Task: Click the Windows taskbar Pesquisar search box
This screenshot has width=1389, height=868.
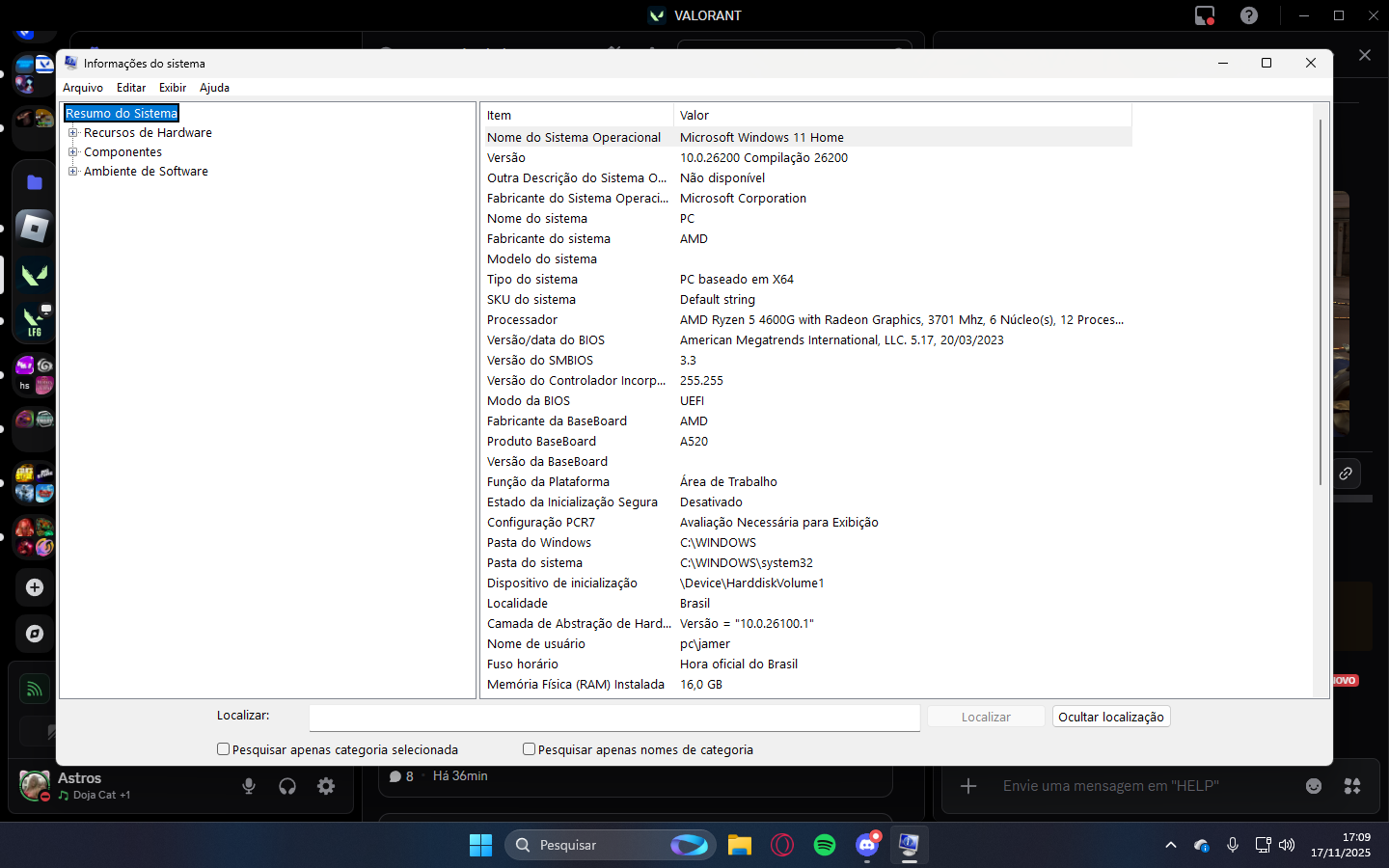Action: (x=611, y=845)
